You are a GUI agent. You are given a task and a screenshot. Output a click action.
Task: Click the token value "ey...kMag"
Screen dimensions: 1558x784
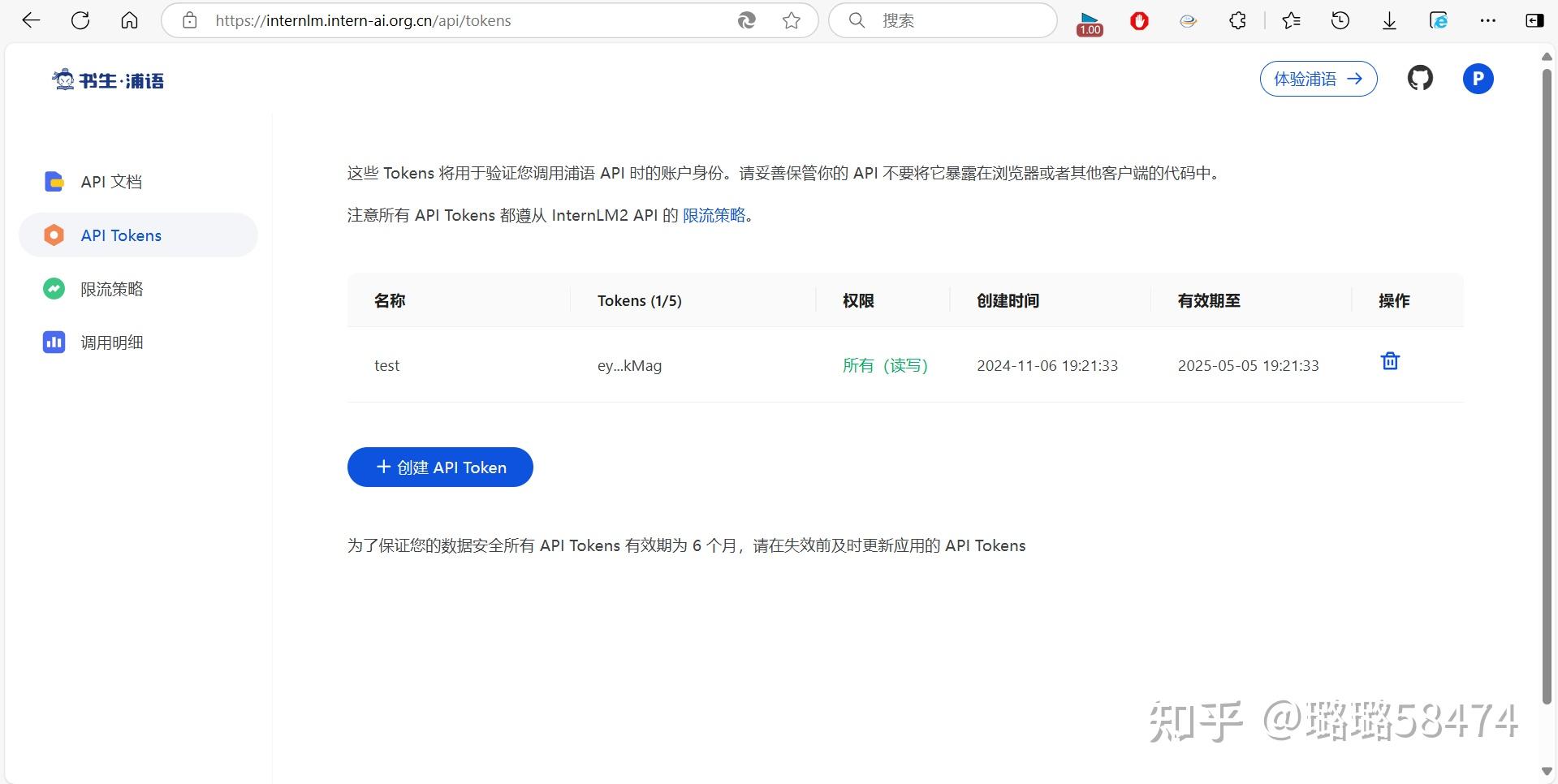pyautogui.click(x=629, y=366)
